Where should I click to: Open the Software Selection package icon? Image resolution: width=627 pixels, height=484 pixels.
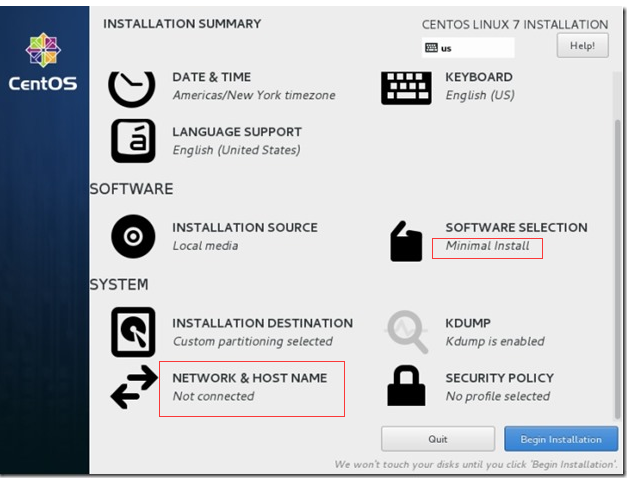tap(406, 241)
